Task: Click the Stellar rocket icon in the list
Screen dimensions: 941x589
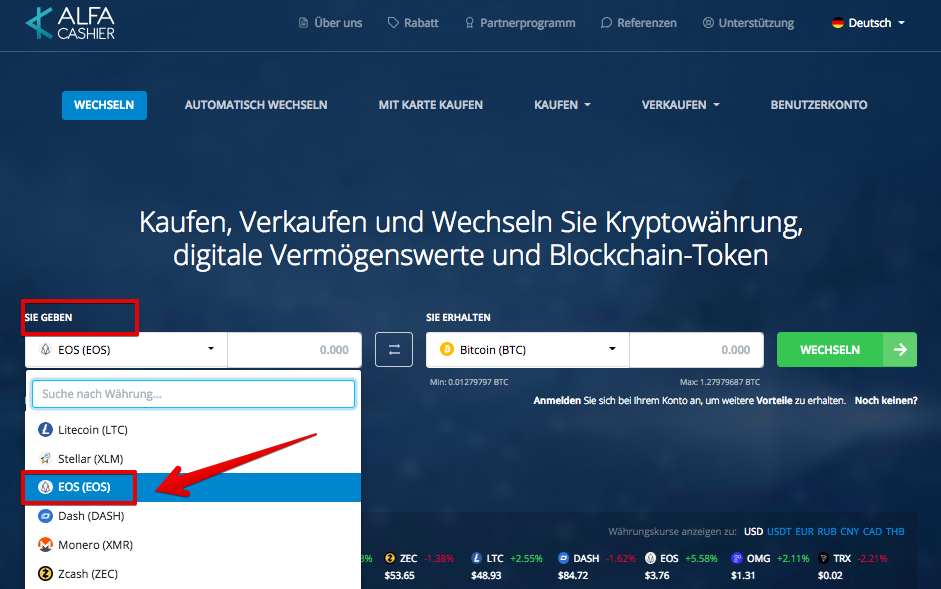Action: click(45, 459)
